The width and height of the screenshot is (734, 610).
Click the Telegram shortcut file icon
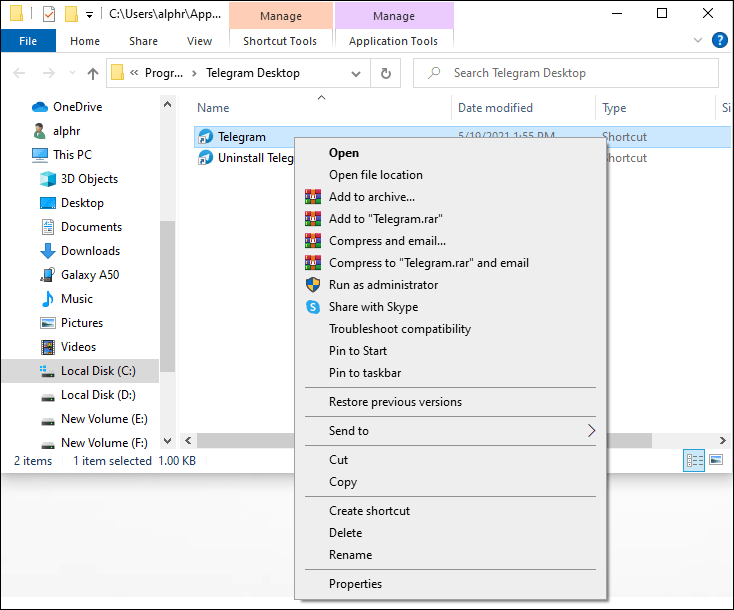click(x=205, y=137)
